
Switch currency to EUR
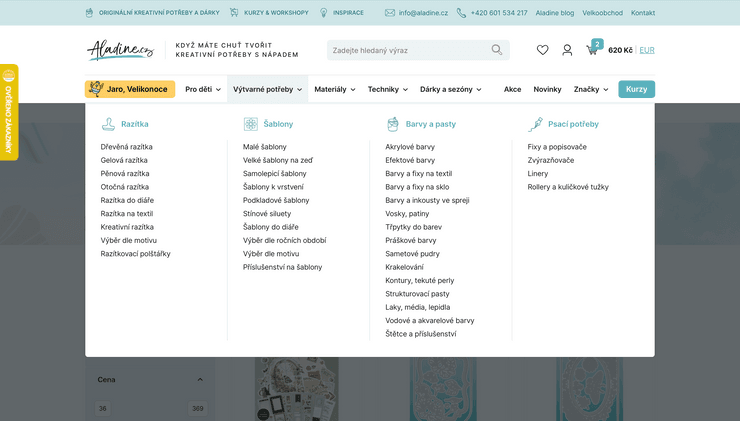pyautogui.click(x=647, y=50)
